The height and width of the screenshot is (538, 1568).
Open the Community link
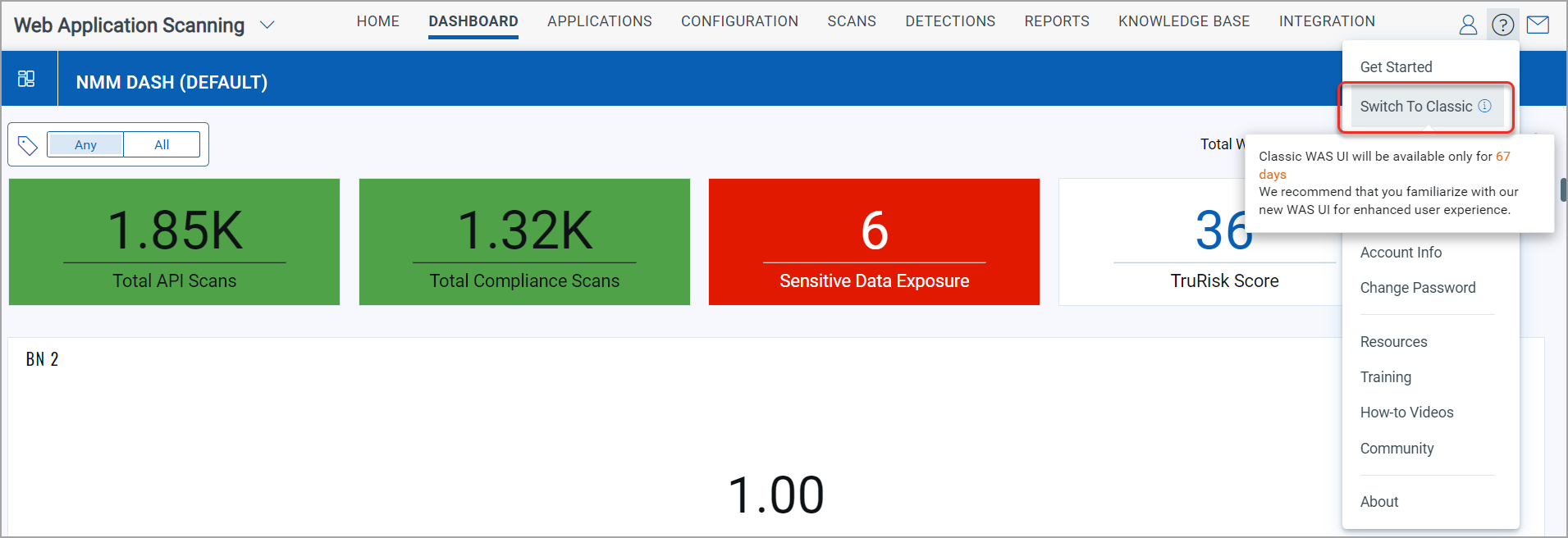(x=1397, y=449)
